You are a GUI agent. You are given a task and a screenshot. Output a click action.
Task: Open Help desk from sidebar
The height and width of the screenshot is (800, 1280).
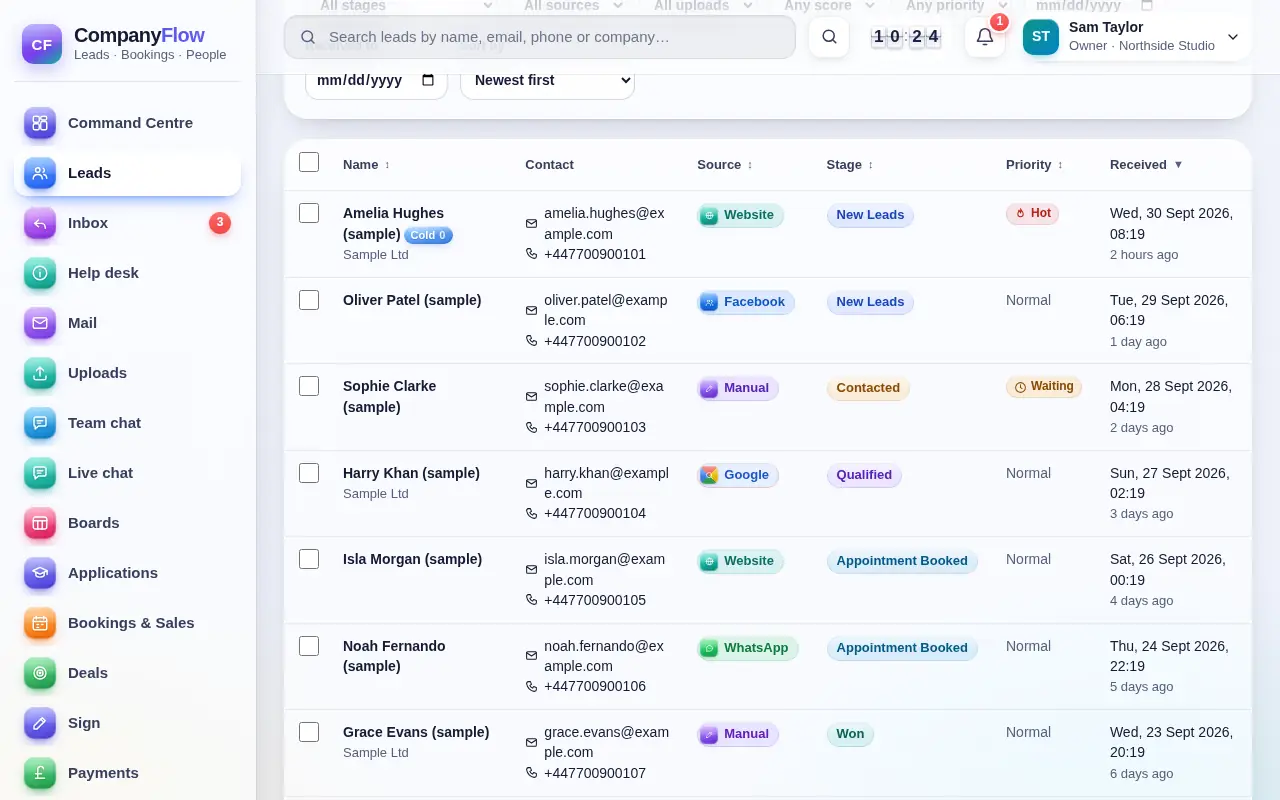coord(127,273)
